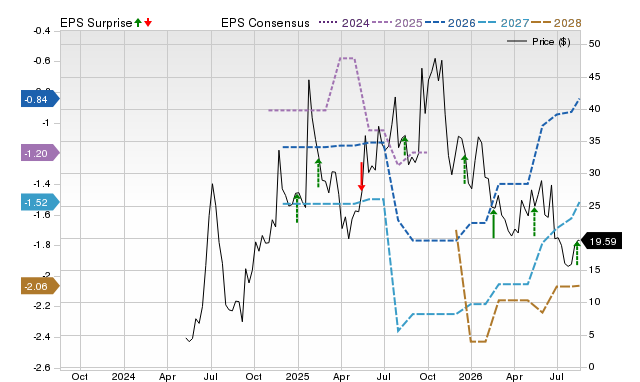This screenshot has width=640, height=382.
Task: Click the Price ($) legend label
Action: coord(551,42)
